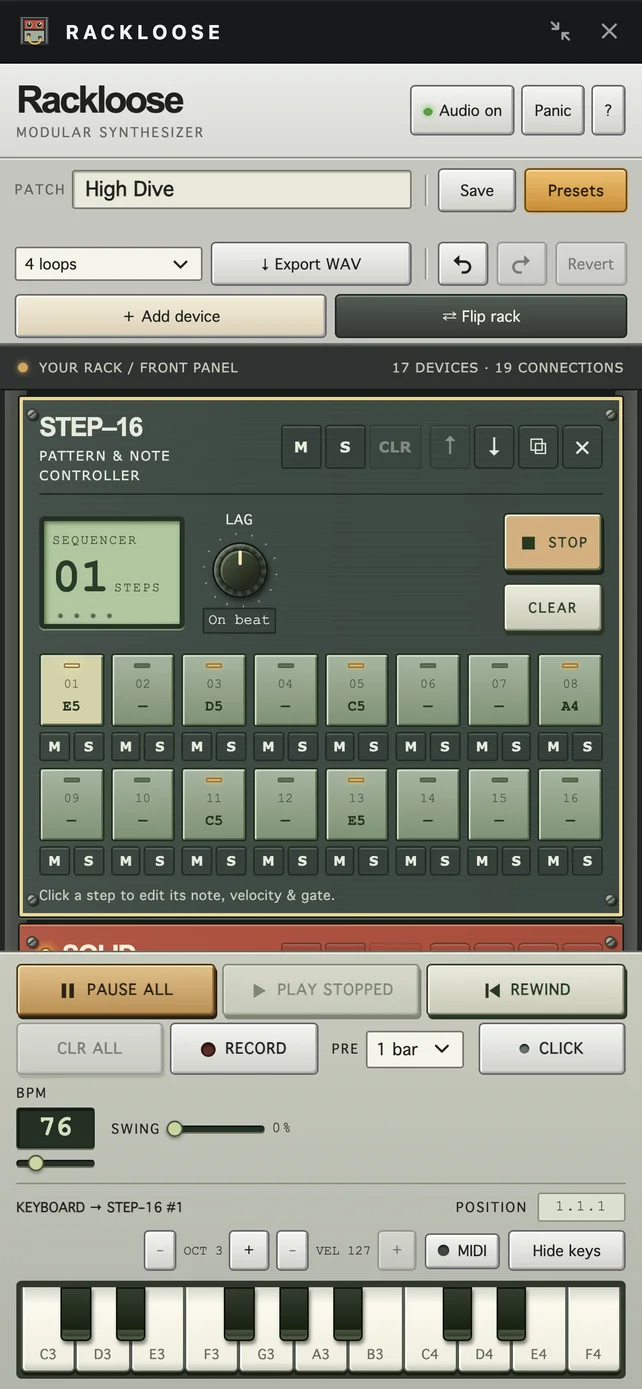Click the LAG knob

tap(240, 569)
